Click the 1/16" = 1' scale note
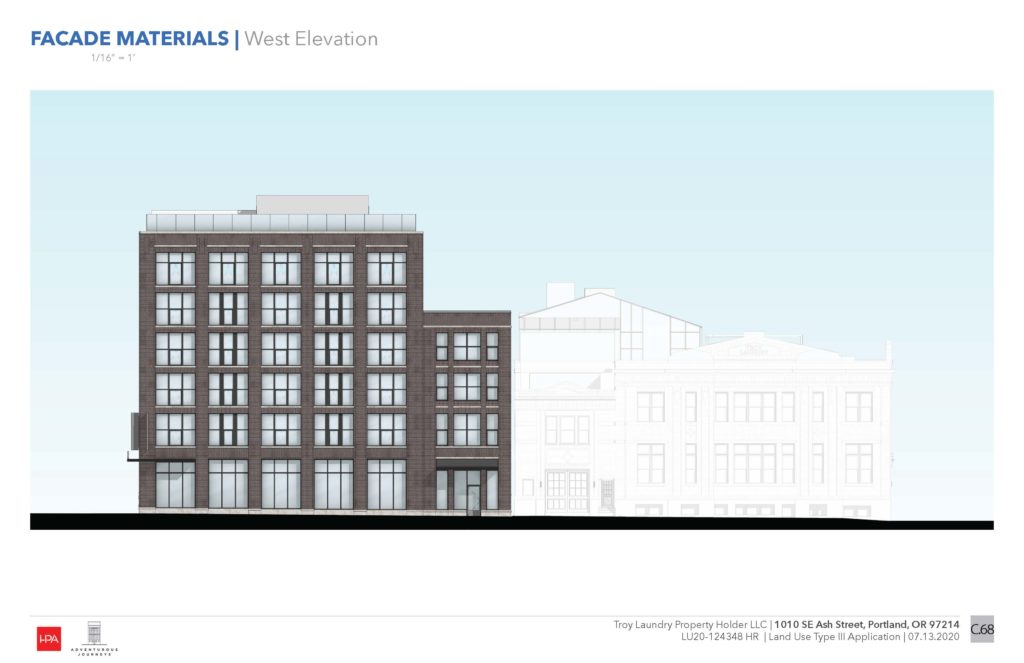Viewport: 1024px width, 663px height. (x=113, y=57)
